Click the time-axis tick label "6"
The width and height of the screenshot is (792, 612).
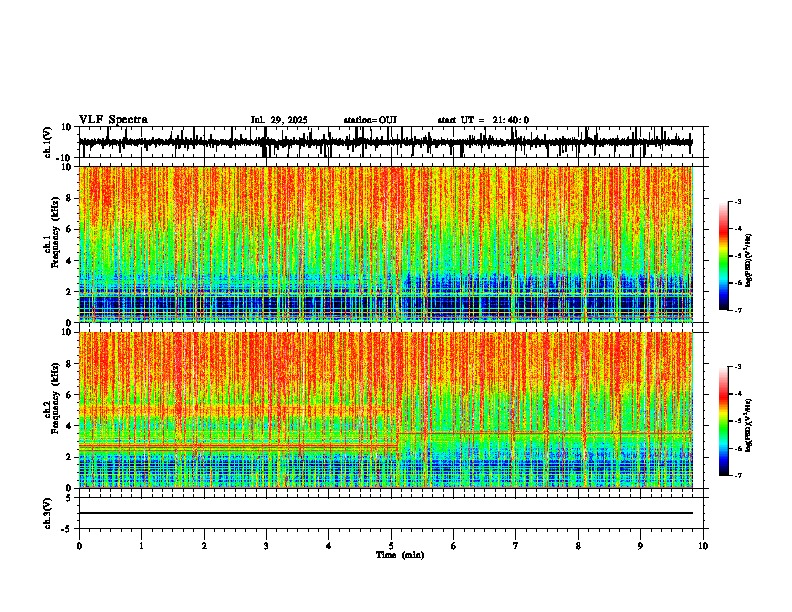454,546
